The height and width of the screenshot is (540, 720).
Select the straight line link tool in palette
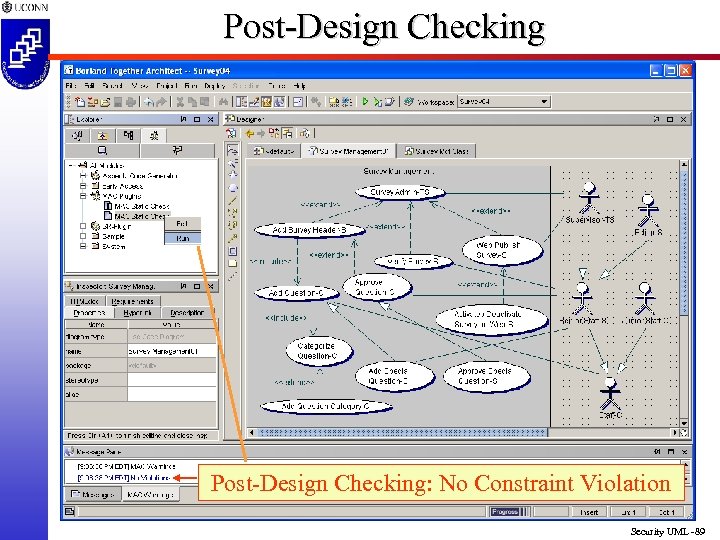[x=233, y=200]
